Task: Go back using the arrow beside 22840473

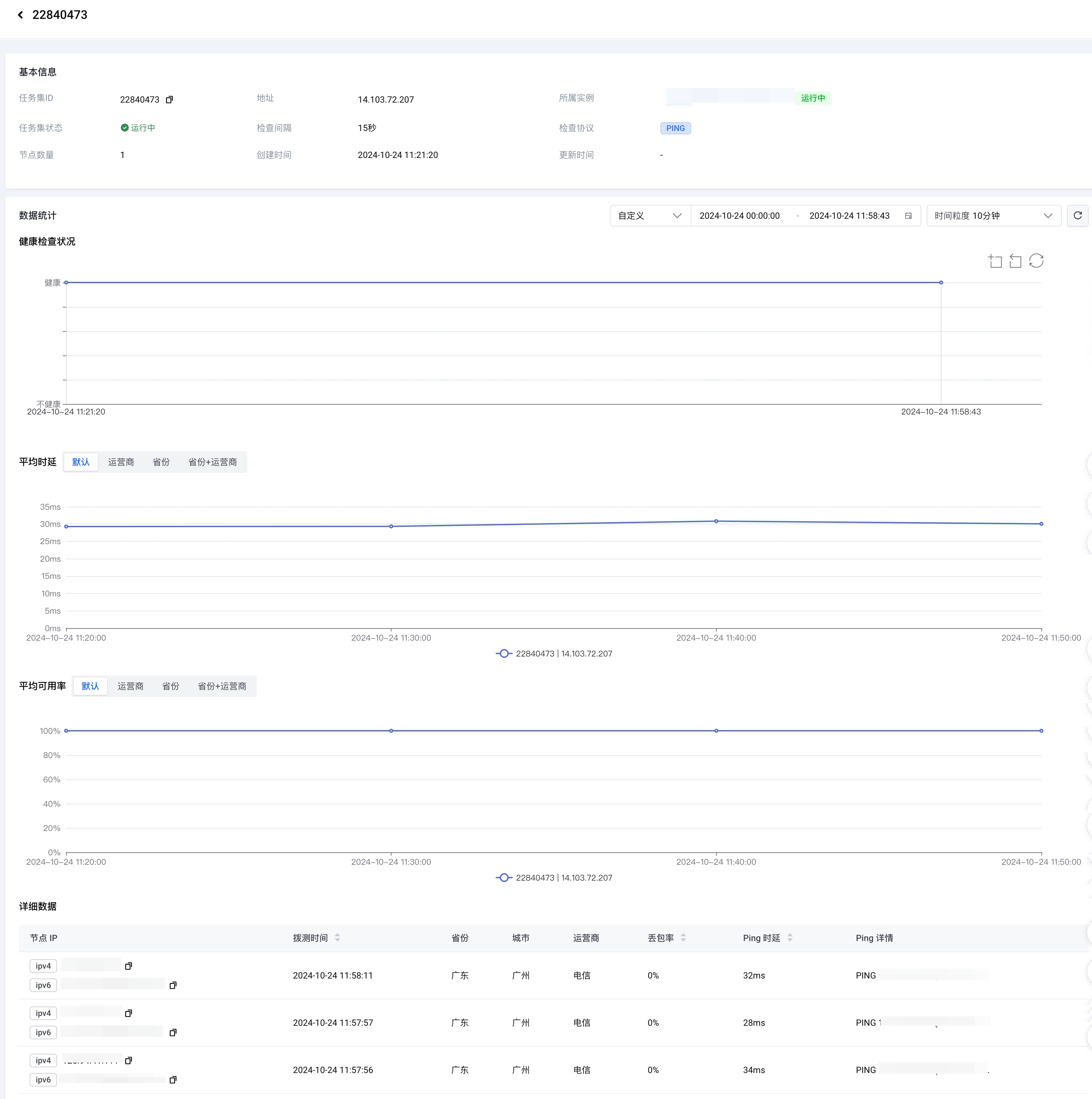Action: point(21,15)
